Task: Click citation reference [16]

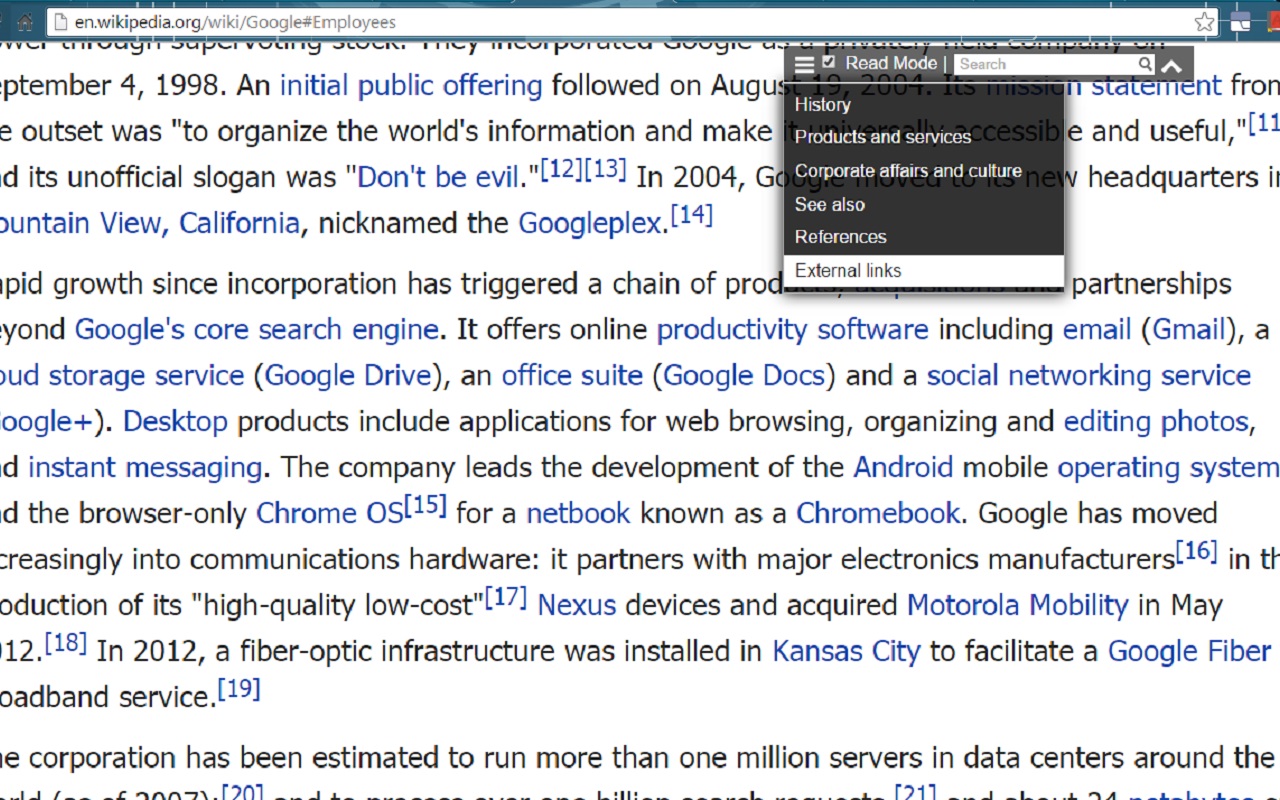Action: point(1196,550)
